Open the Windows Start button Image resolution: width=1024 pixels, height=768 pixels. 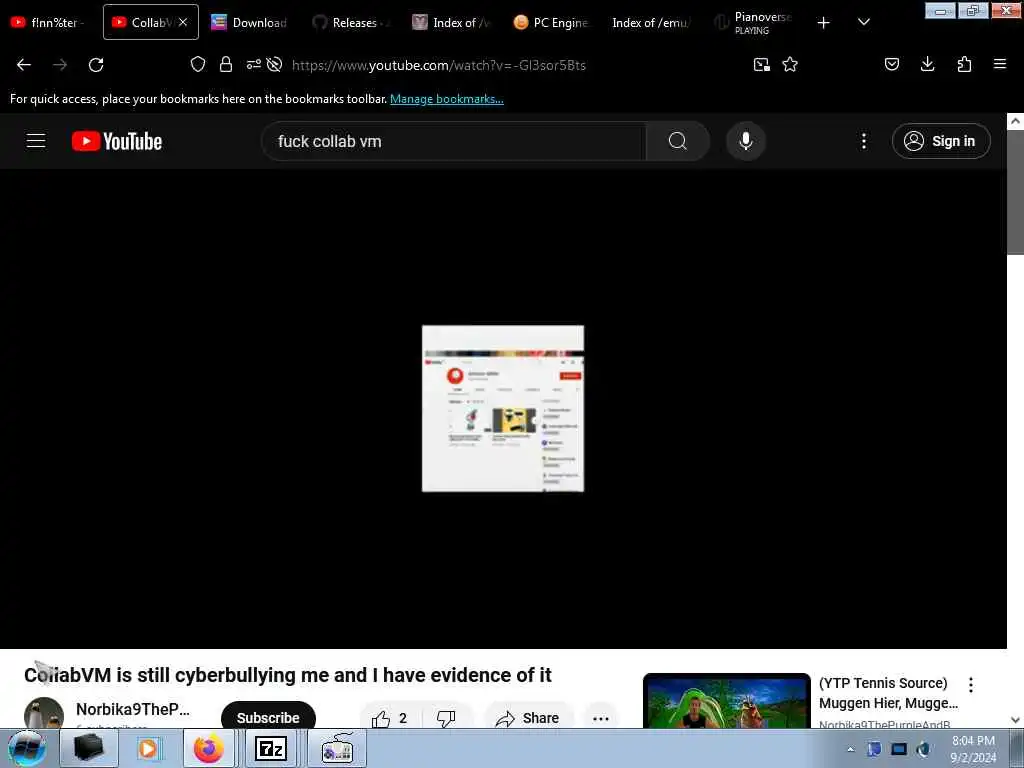coord(26,748)
